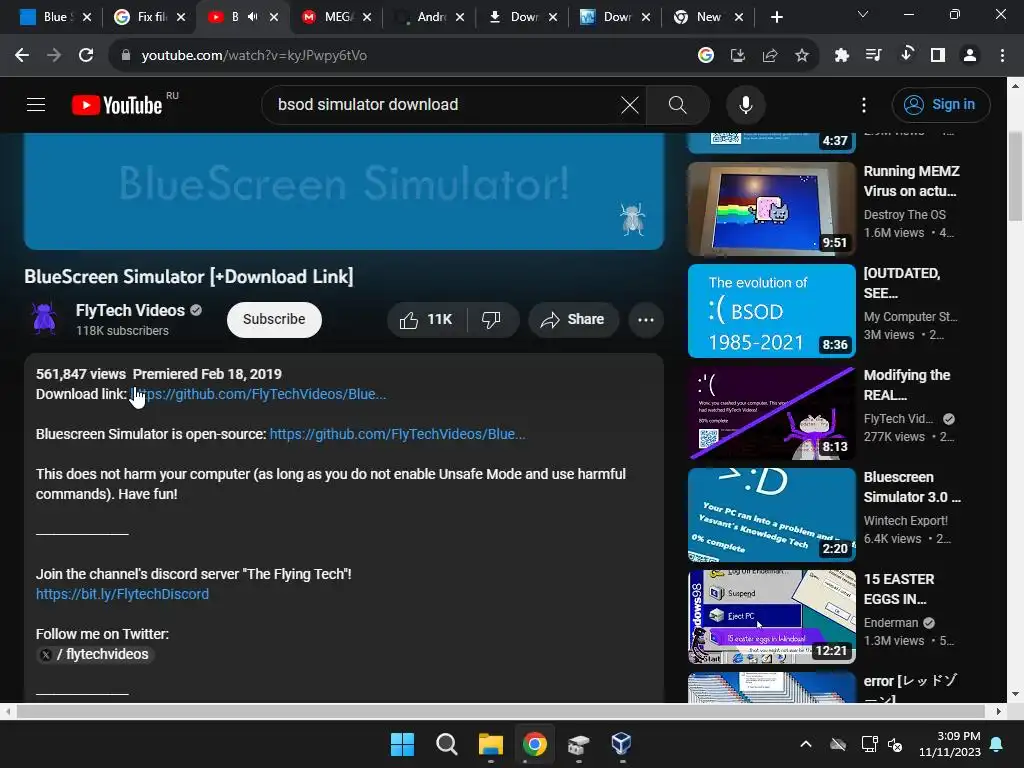Click the vertical page scrollbar thumb
Viewport: 1024px width, 768px height.
1015,176
